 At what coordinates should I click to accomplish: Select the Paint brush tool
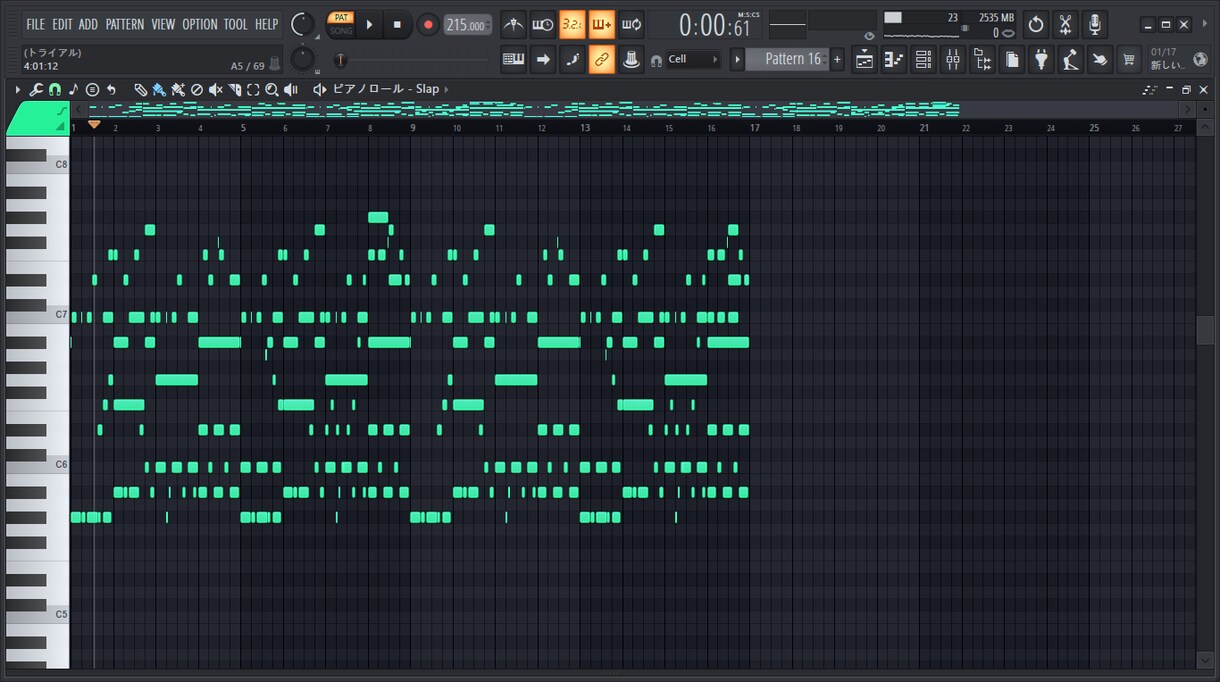point(159,89)
